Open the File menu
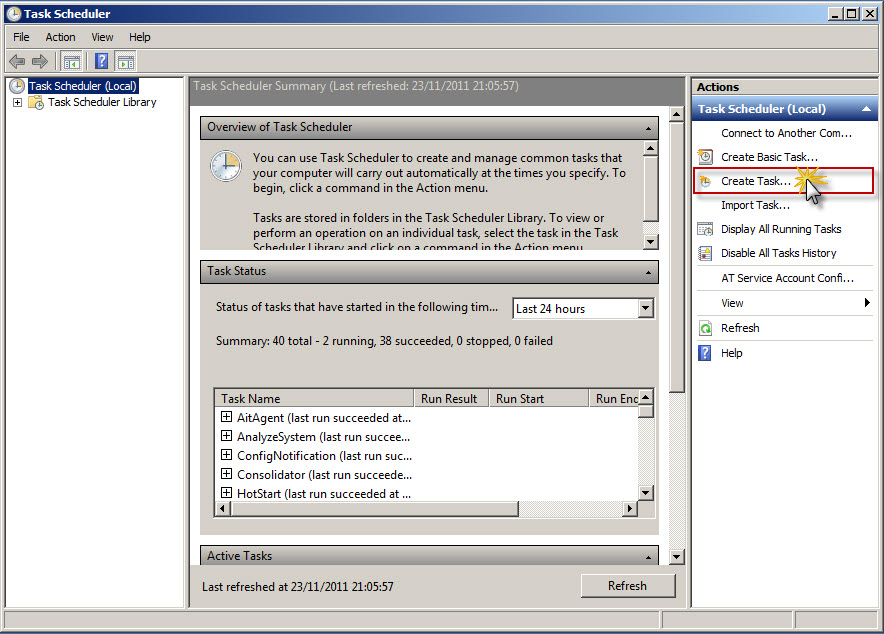 (21, 37)
